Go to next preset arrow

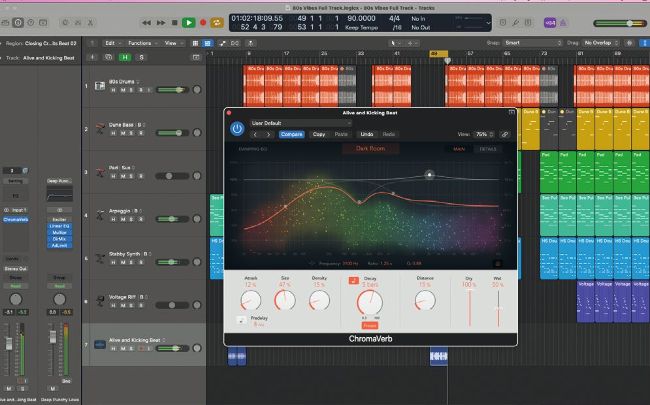(269, 134)
